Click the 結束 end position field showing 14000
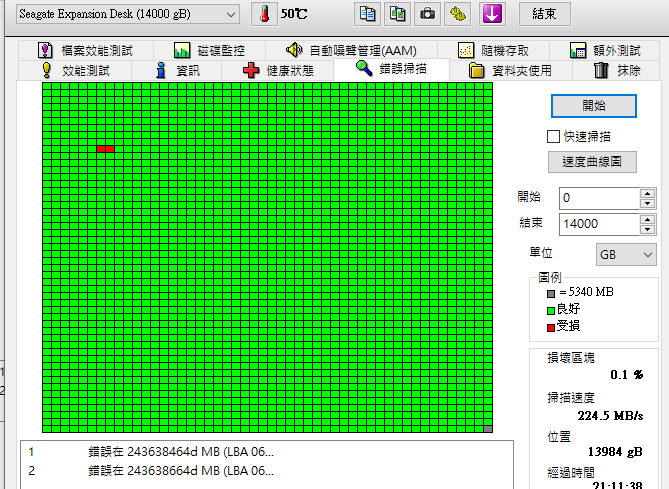 click(x=599, y=224)
